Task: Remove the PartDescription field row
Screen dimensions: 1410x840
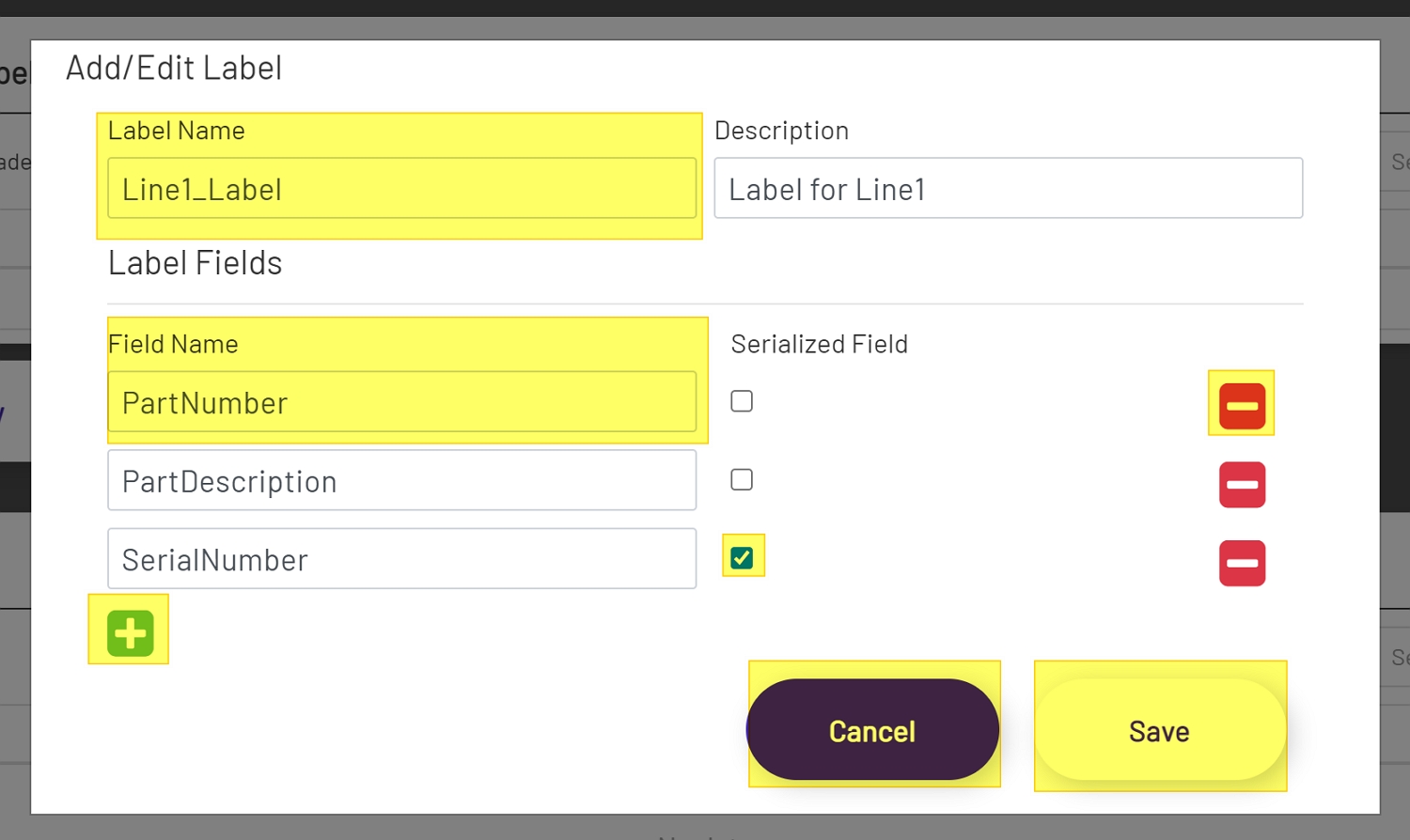Action: (x=1242, y=485)
